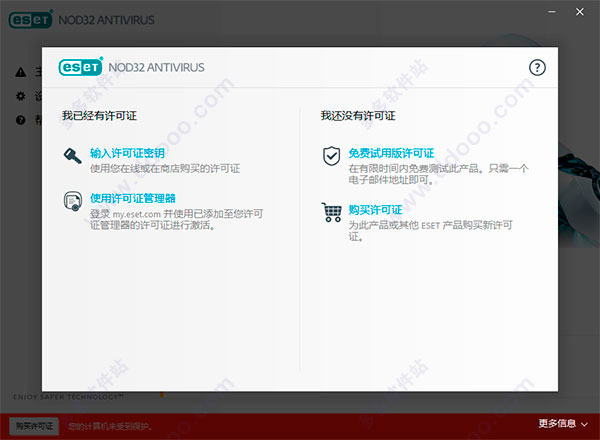
Task: Open 输入许可证密钥 link
Action: point(127,153)
